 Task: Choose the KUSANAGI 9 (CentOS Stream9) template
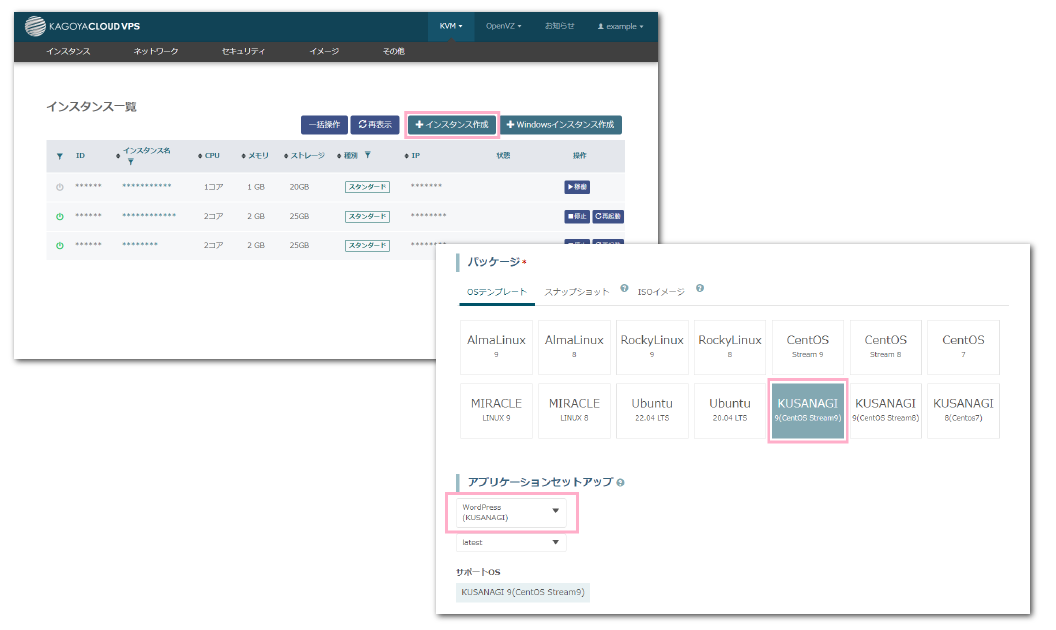(x=808, y=409)
